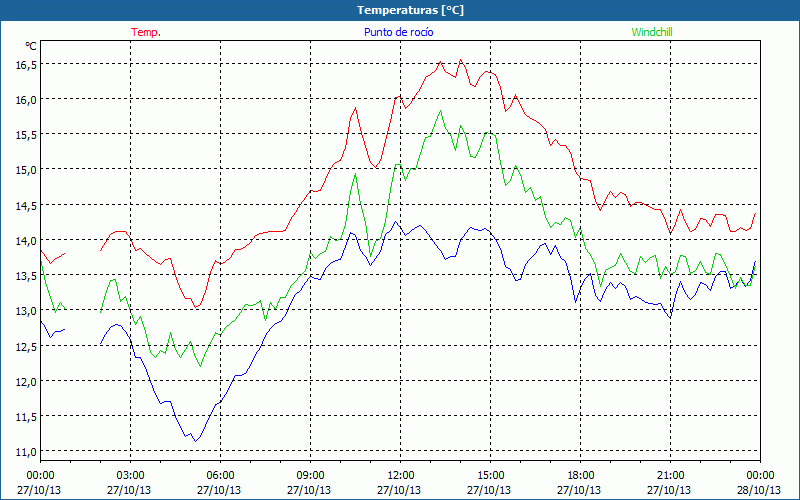Viewport: 800px width, 500px height.
Task: Click the 12,5 y-axis value
Action: [26, 346]
